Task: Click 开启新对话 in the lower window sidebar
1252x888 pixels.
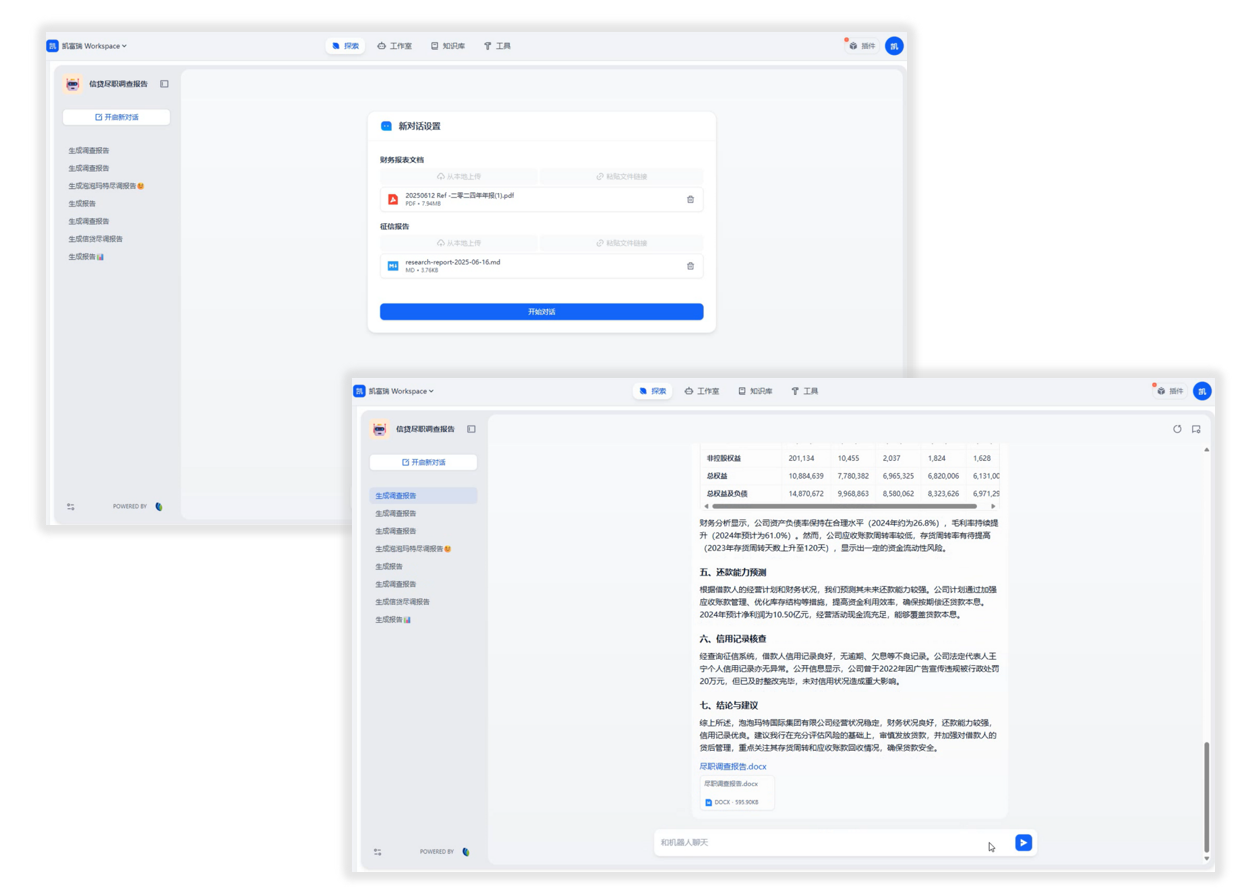Action: pos(423,462)
